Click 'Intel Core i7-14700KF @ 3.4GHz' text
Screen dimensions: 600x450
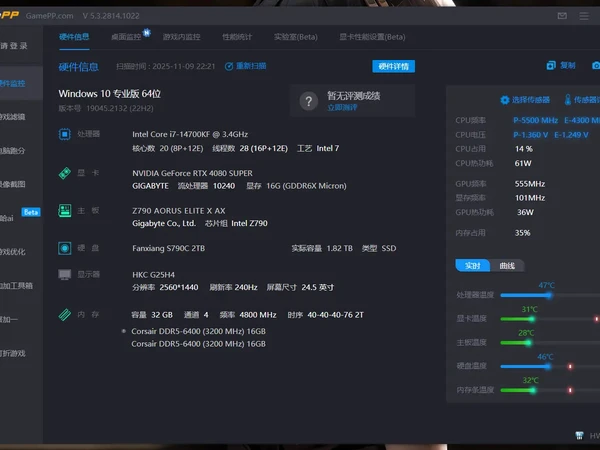(190, 134)
